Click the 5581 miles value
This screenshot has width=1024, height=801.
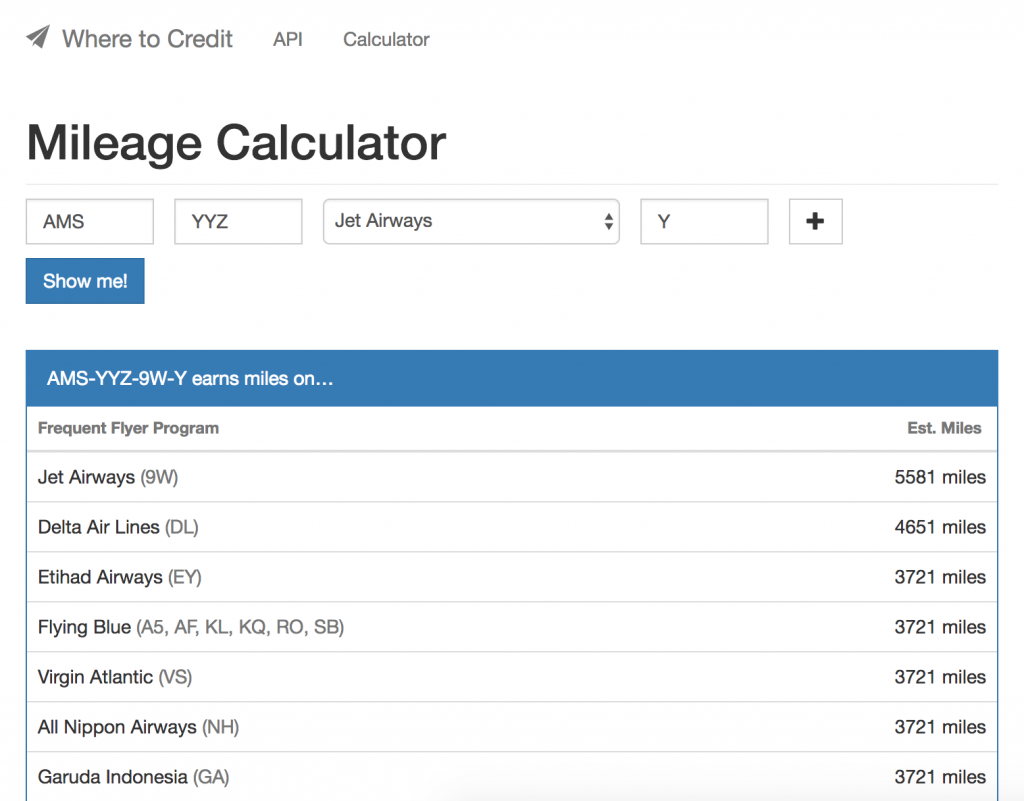[x=940, y=477]
